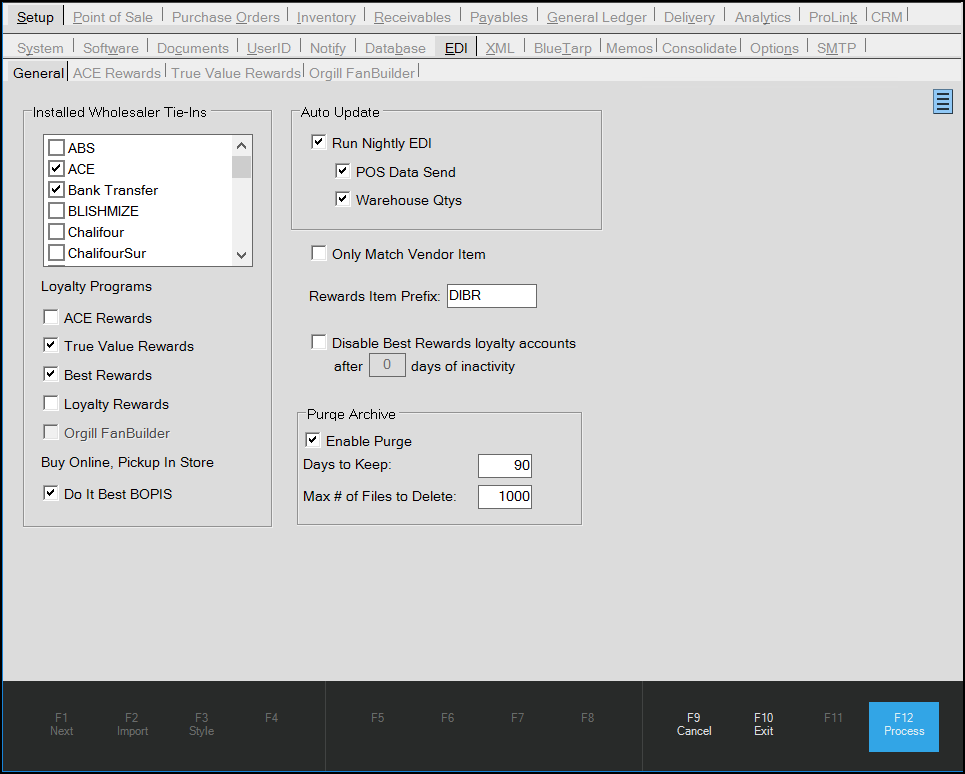The width and height of the screenshot is (965, 774).
Task: Toggle the Enable Purge checkbox
Action: [313, 440]
